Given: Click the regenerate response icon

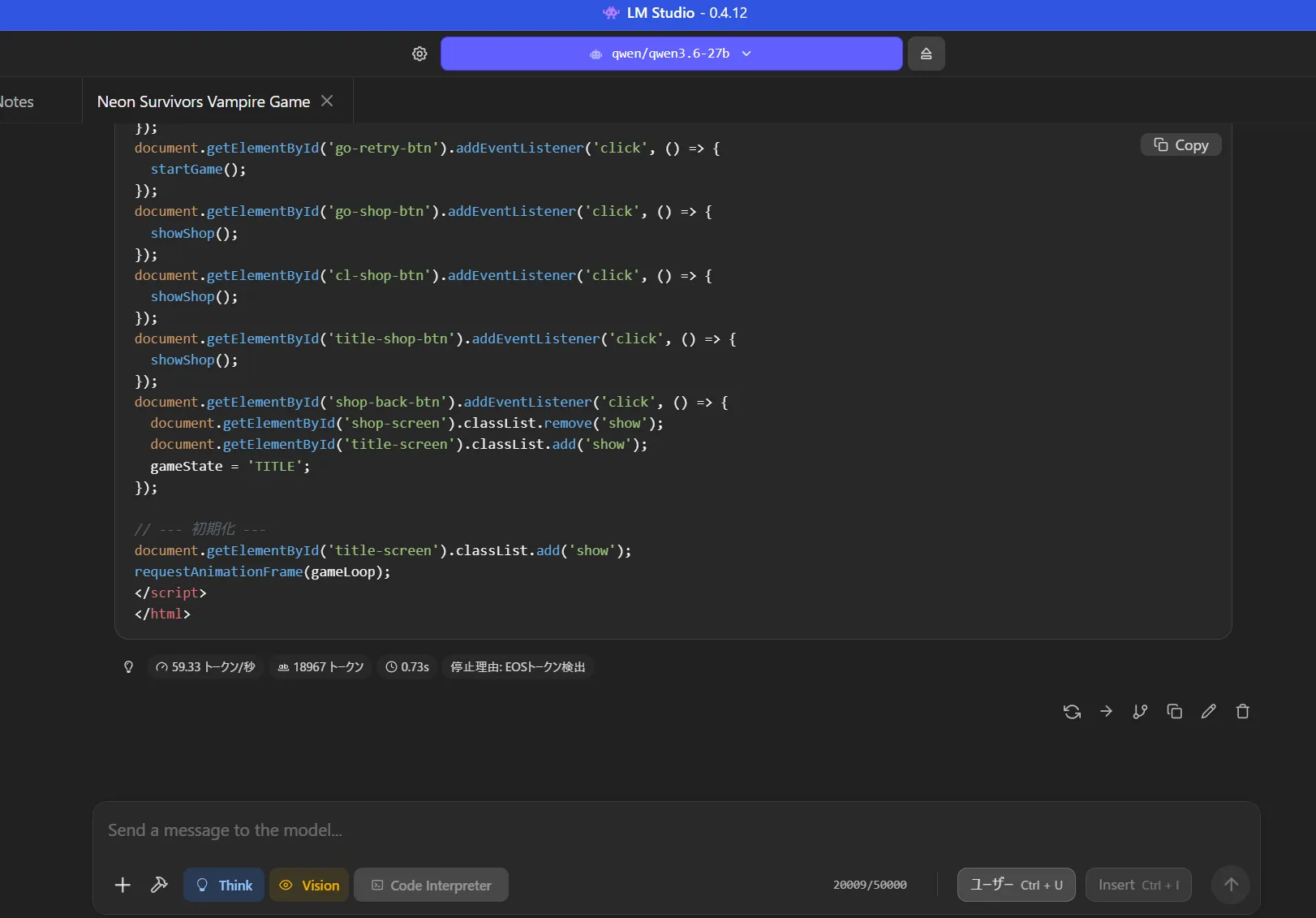Looking at the screenshot, I should point(1072,712).
